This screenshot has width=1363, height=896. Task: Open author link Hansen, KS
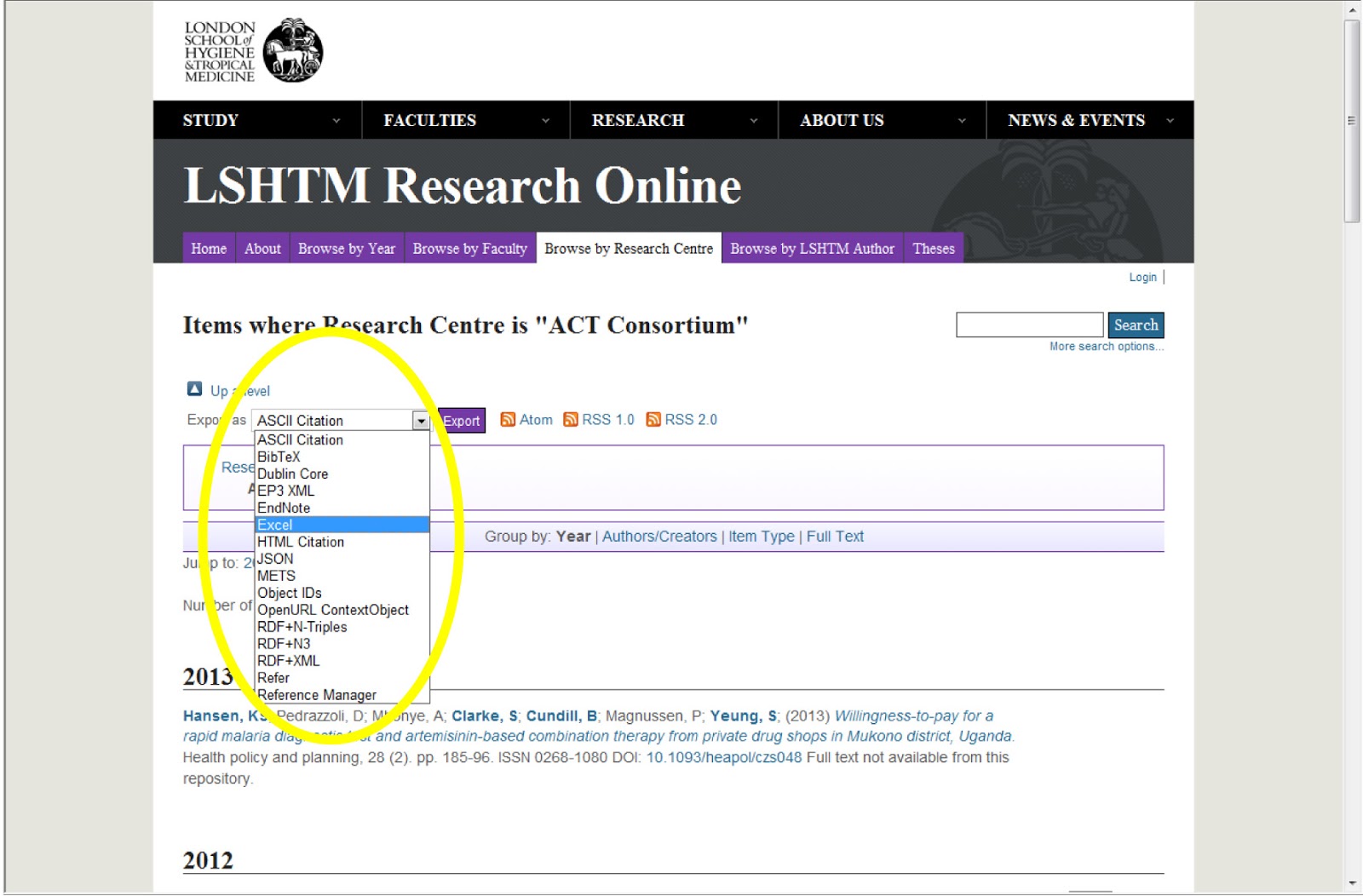coord(225,715)
